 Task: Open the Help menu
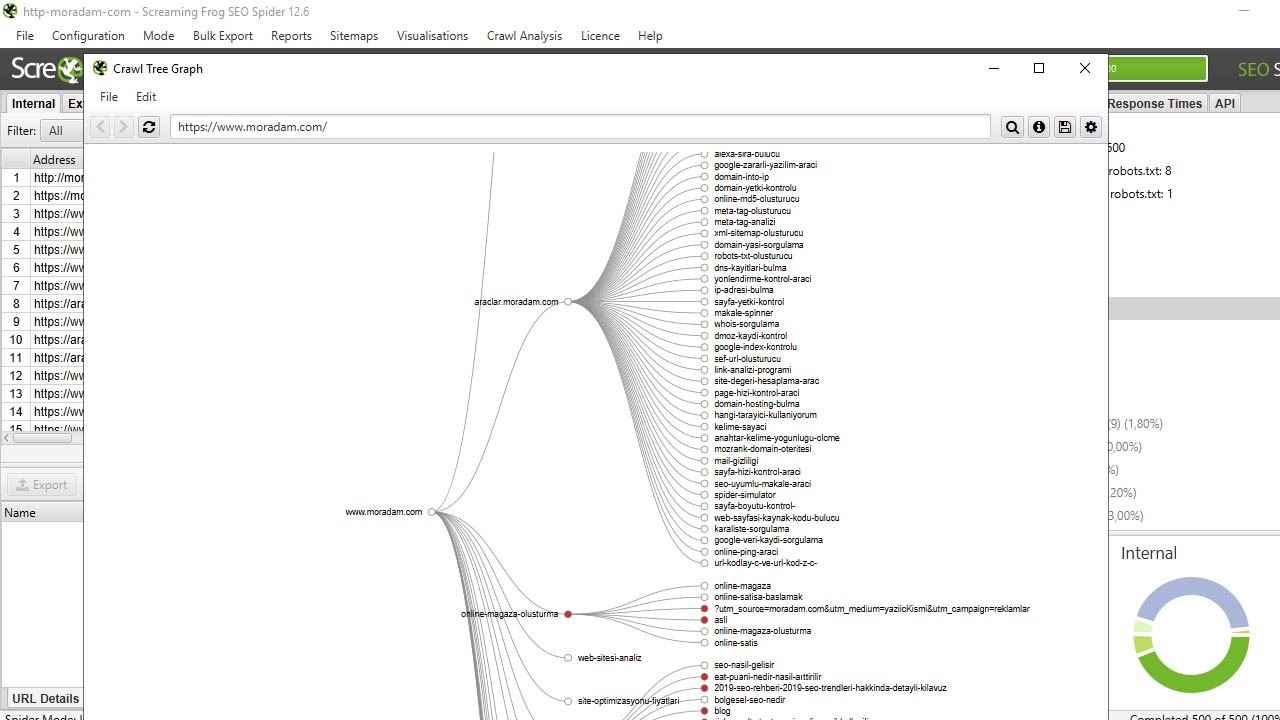(x=650, y=35)
